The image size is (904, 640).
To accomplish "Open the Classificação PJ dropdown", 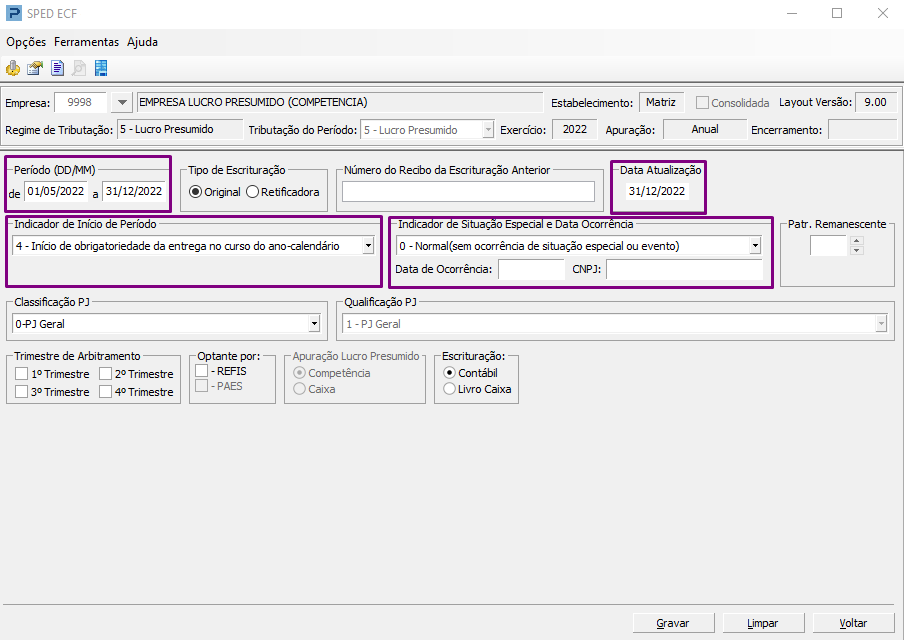I will (x=314, y=324).
